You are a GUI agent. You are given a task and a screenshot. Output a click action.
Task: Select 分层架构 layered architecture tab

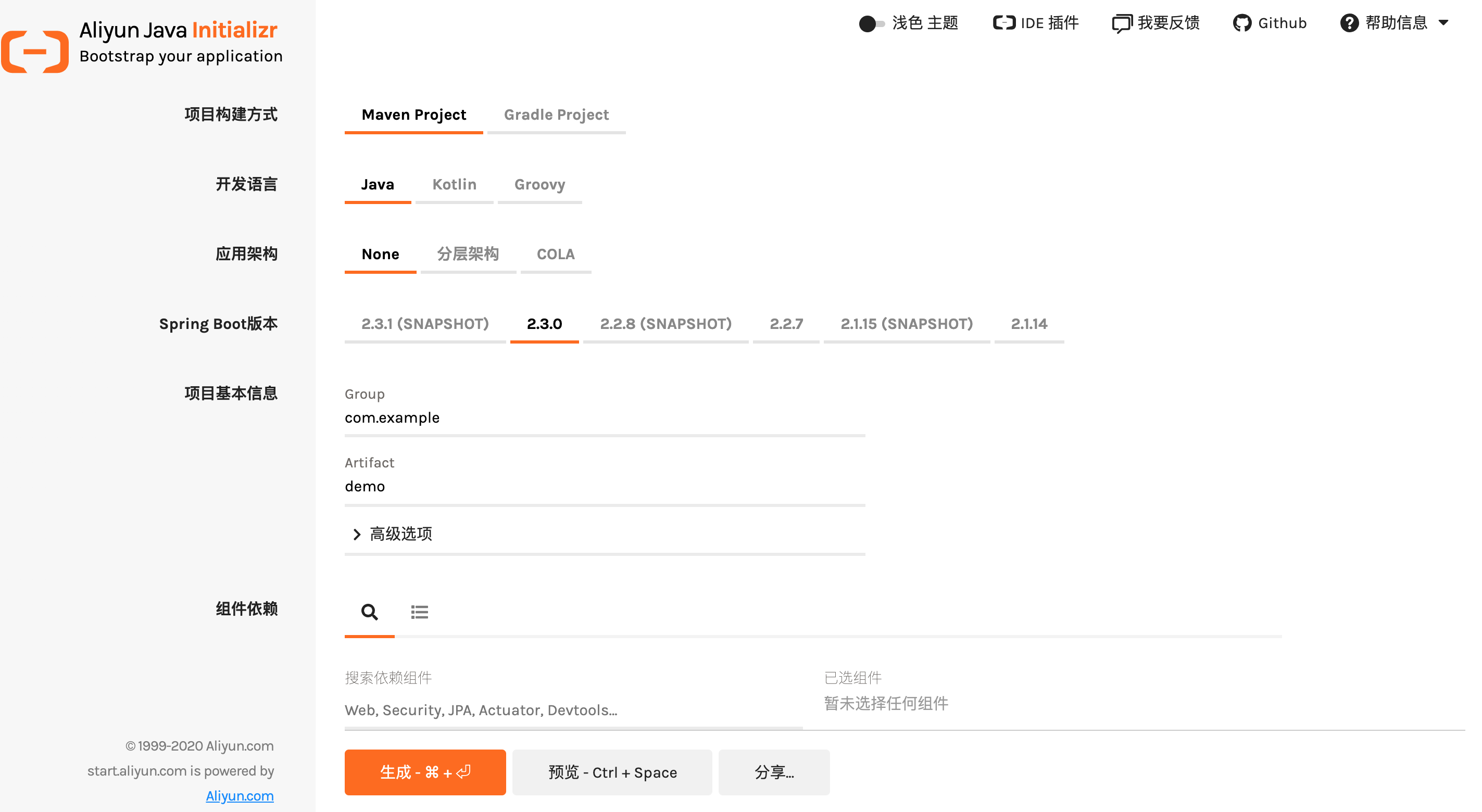pos(468,254)
